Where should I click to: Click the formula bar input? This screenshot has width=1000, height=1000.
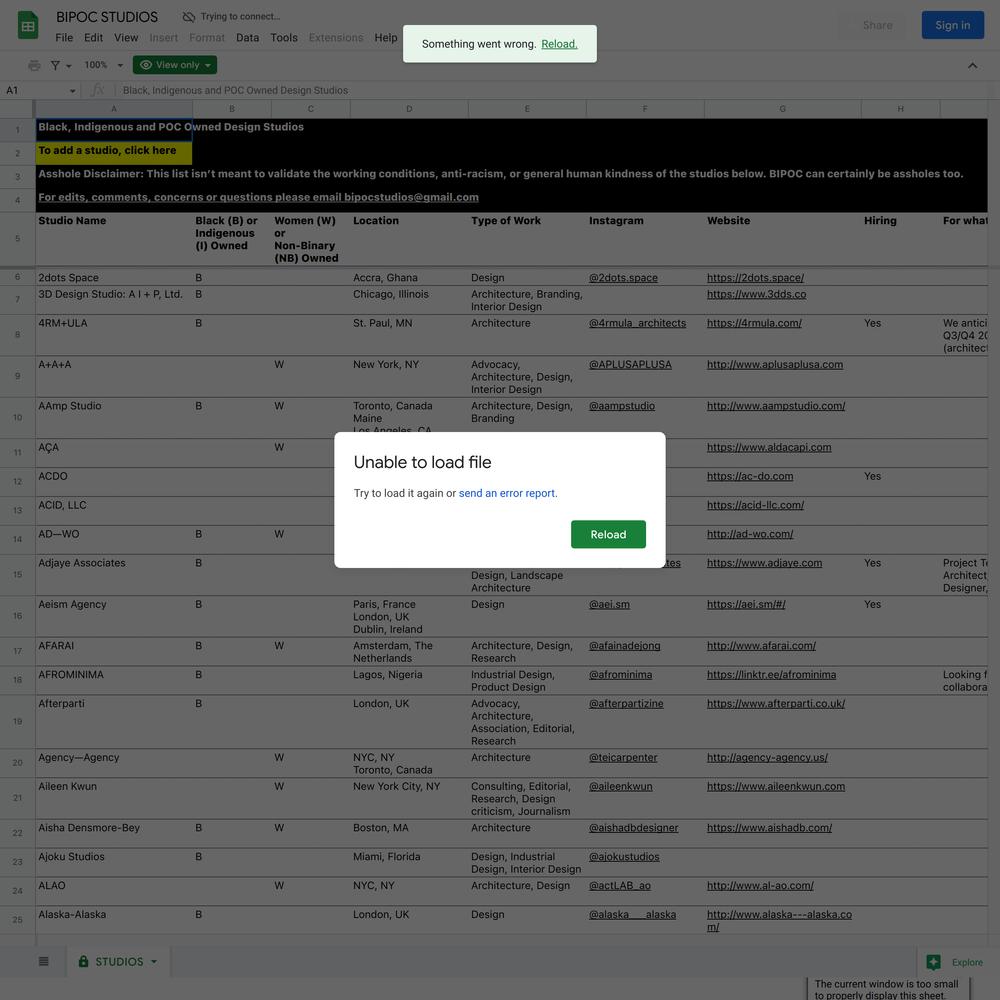tap(555, 91)
